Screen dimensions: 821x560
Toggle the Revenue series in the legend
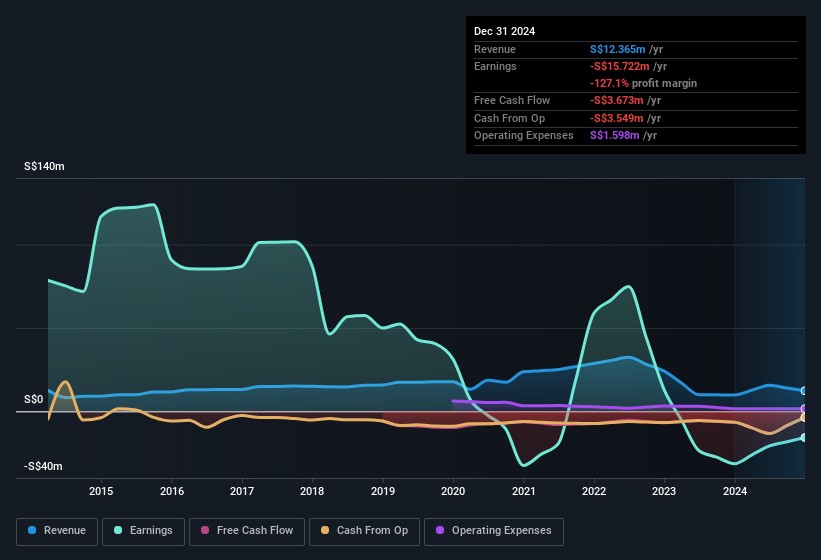click(x=57, y=531)
